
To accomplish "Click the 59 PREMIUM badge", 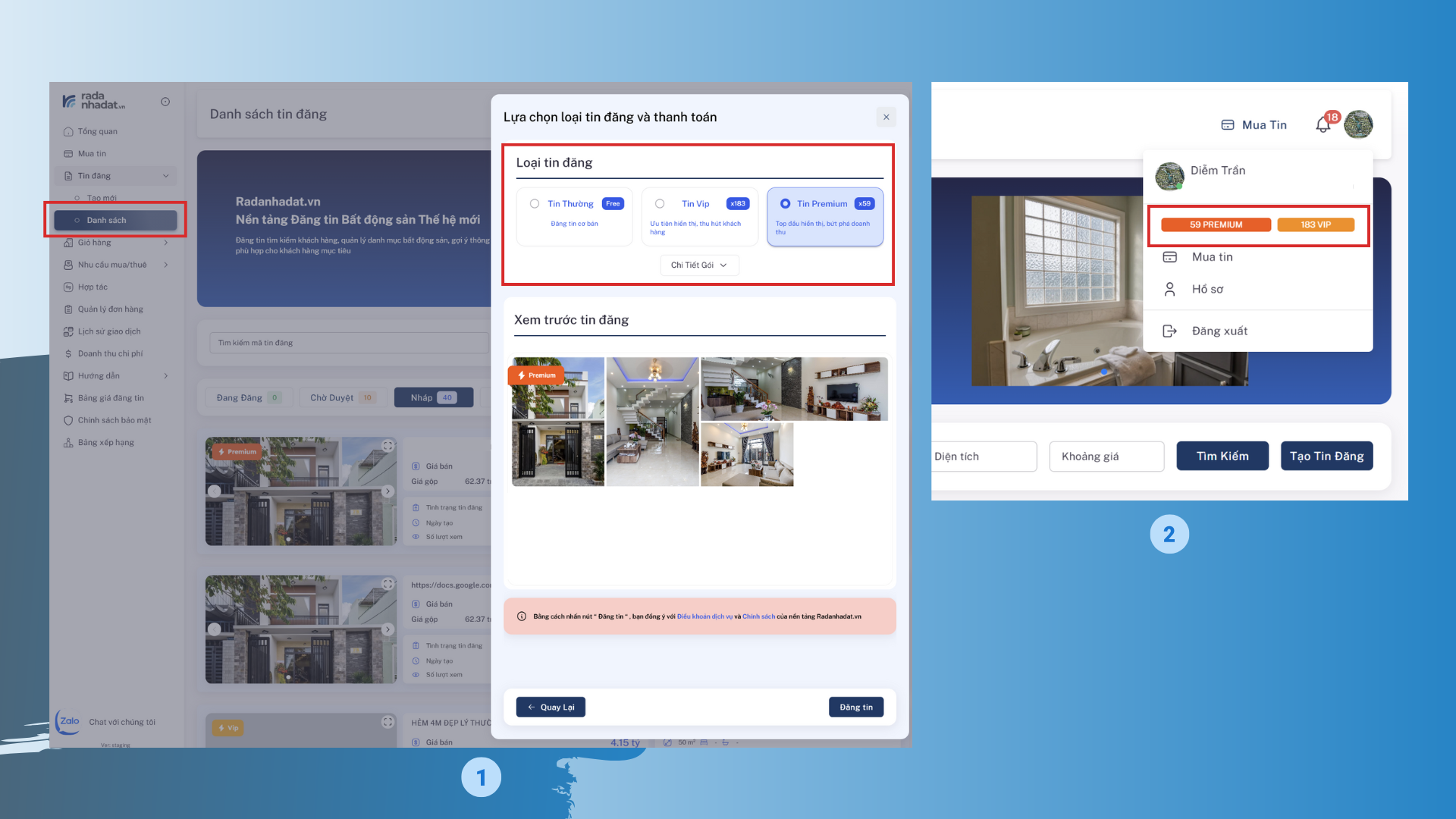I will pos(1216,224).
